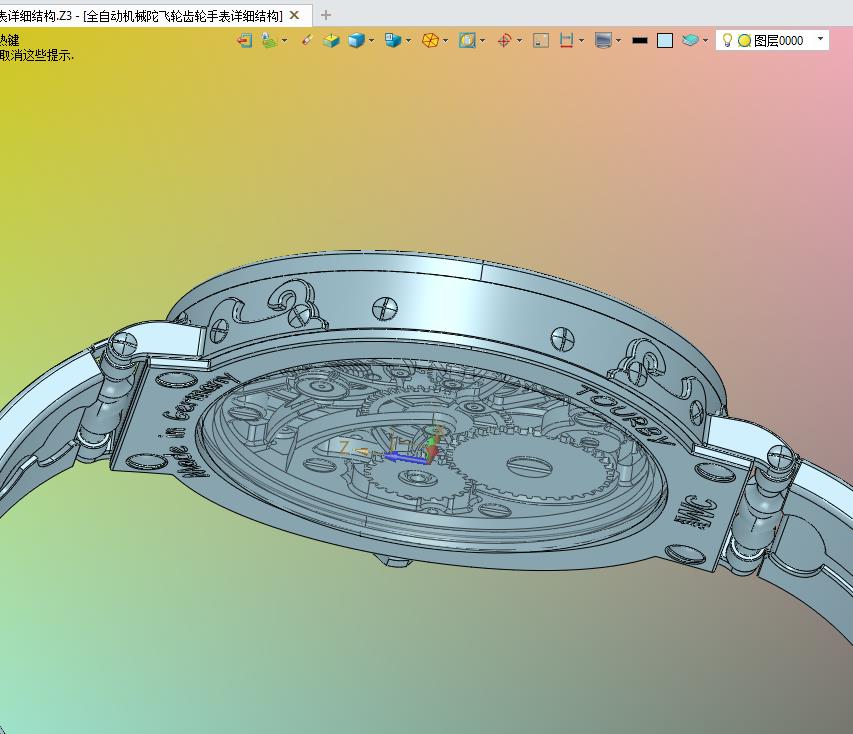Click the blue cube with sheet icon
Viewport: 853px width, 734px height.
pos(393,40)
